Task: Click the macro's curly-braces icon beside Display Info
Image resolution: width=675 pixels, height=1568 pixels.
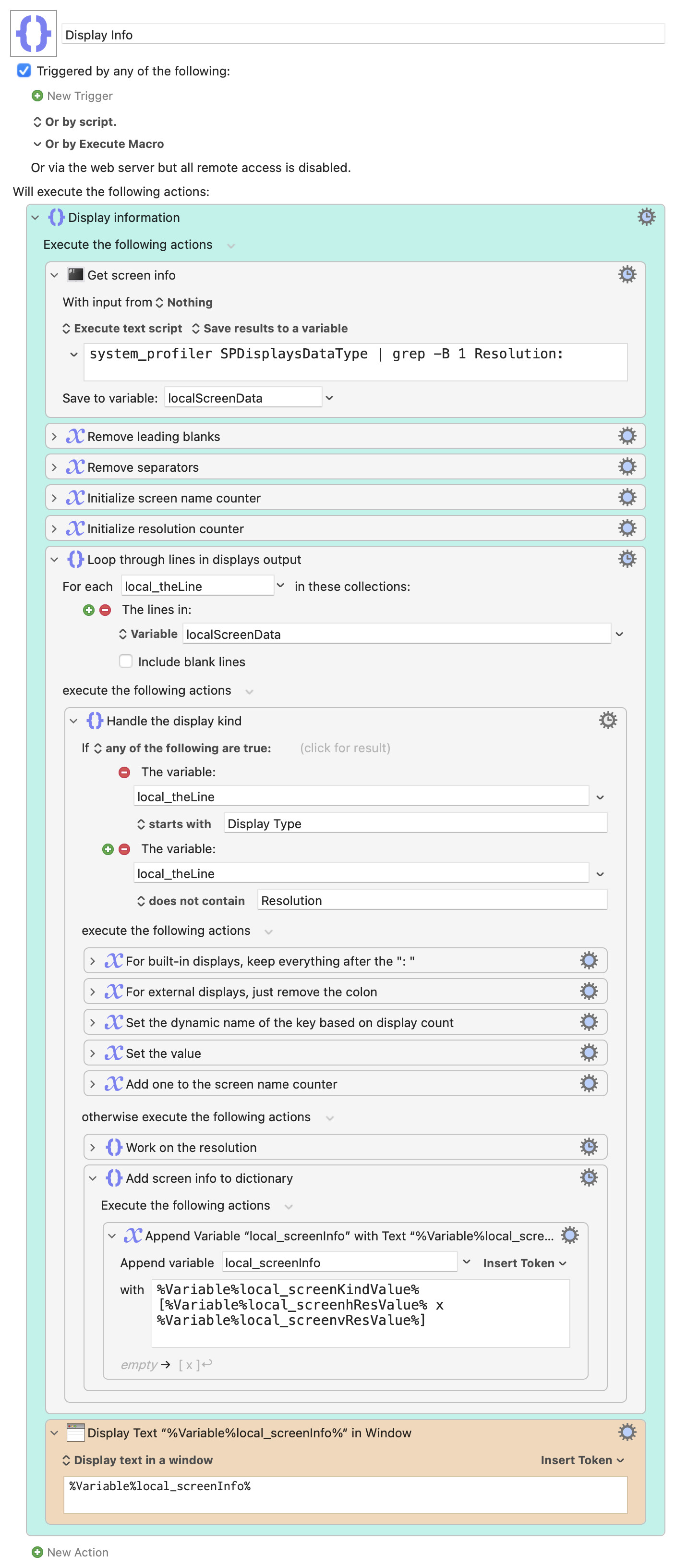Action: (x=34, y=34)
